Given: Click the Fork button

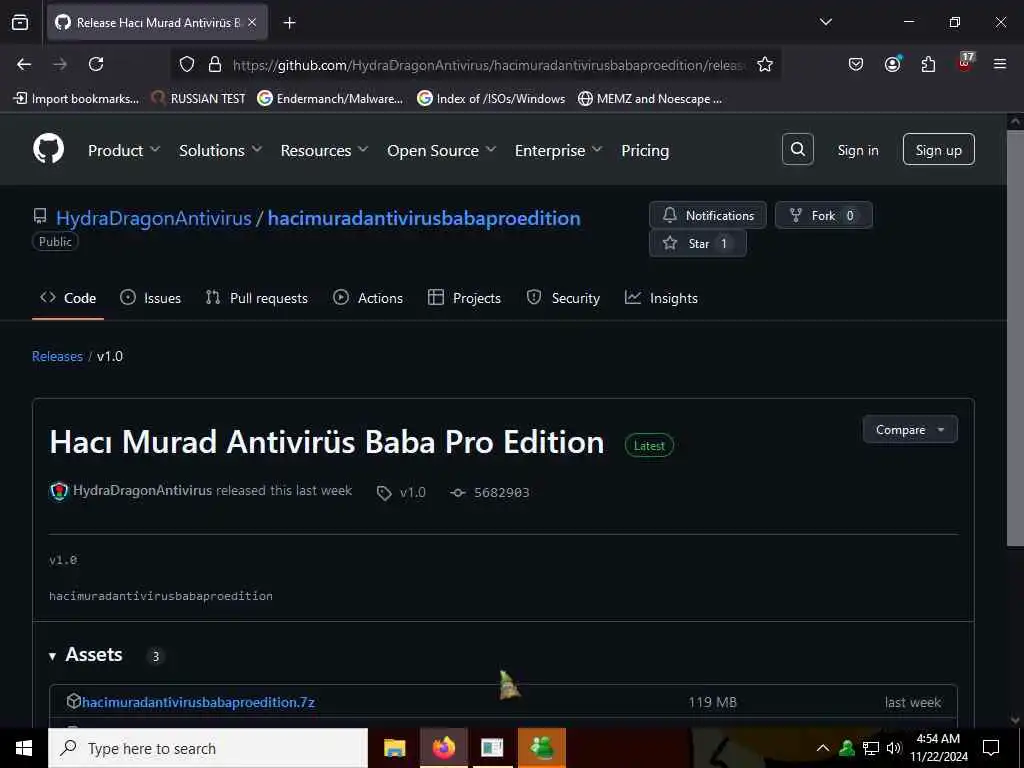Looking at the screenshot, I should (824, 216).
